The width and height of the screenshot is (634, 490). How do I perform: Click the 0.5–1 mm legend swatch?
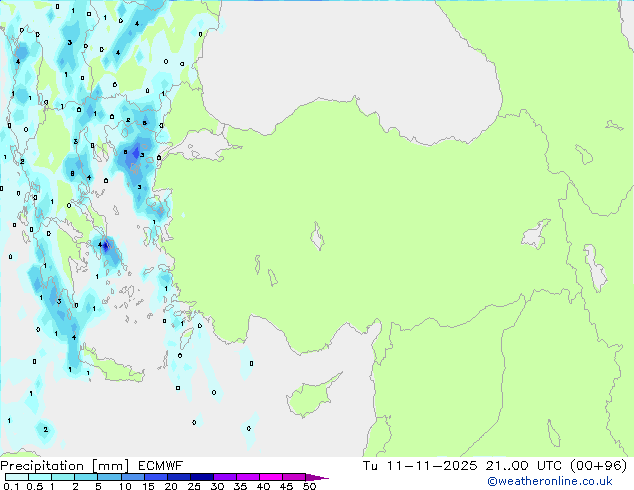40,477
